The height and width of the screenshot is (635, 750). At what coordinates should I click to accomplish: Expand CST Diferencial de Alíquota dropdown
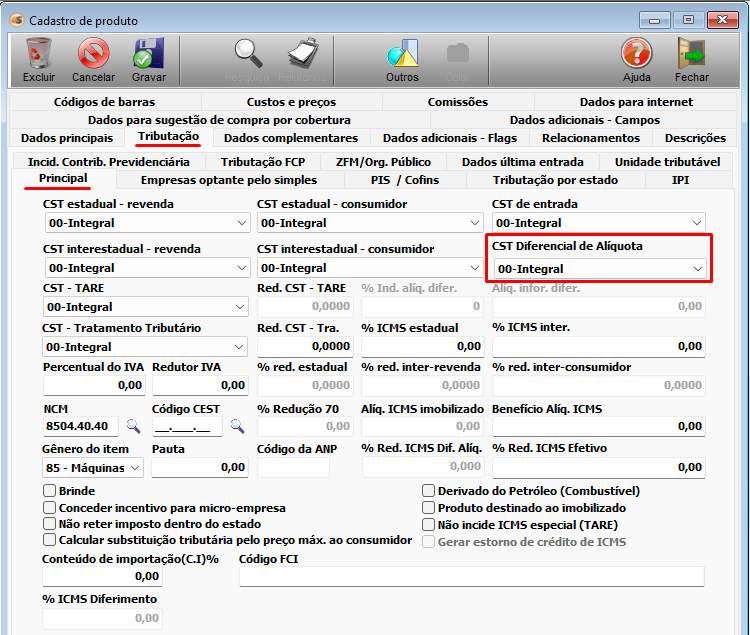pos(698,269)
